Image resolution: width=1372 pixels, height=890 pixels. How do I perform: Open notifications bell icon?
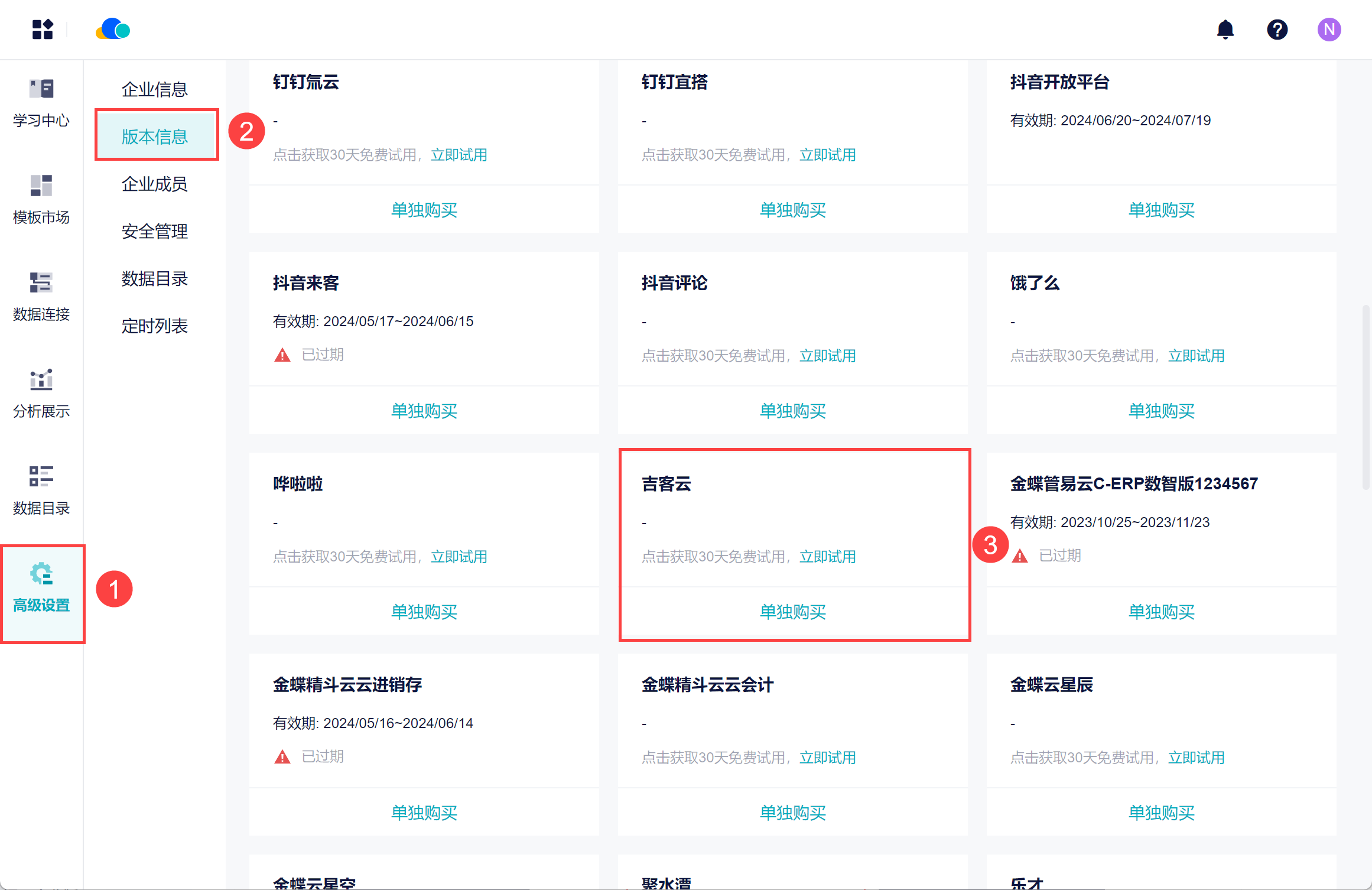(x=1225, y=29)
